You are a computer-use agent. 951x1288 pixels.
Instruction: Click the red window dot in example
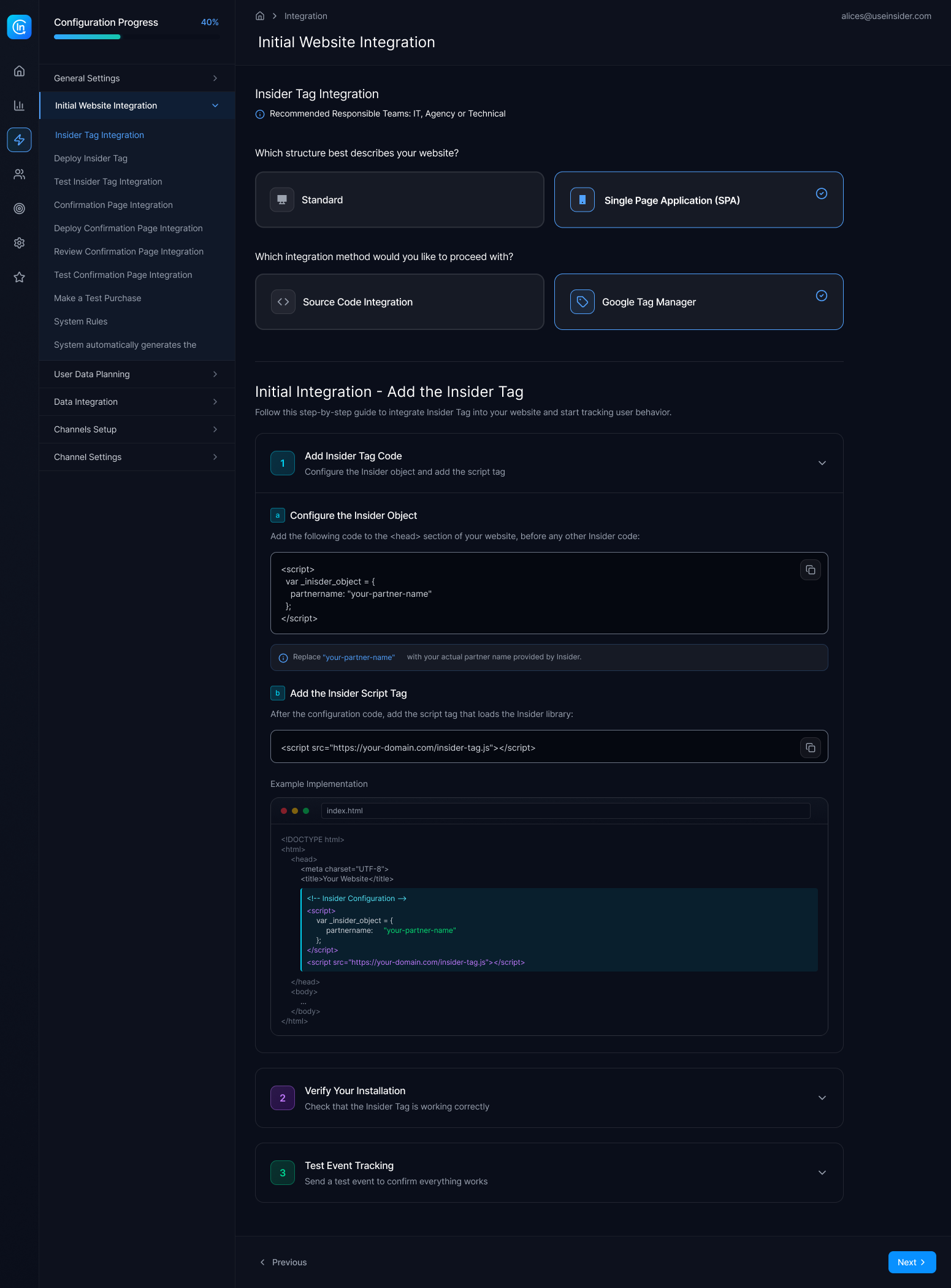click(284, 811)
